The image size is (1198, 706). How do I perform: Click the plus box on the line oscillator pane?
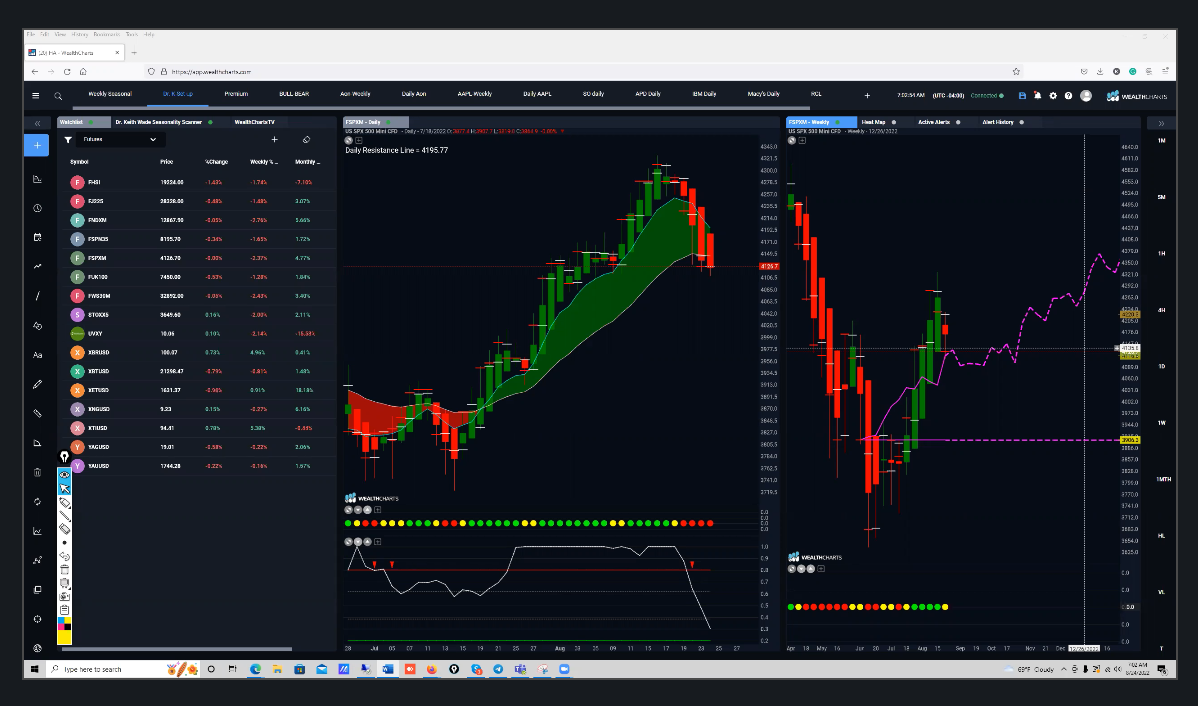point(377,542)
